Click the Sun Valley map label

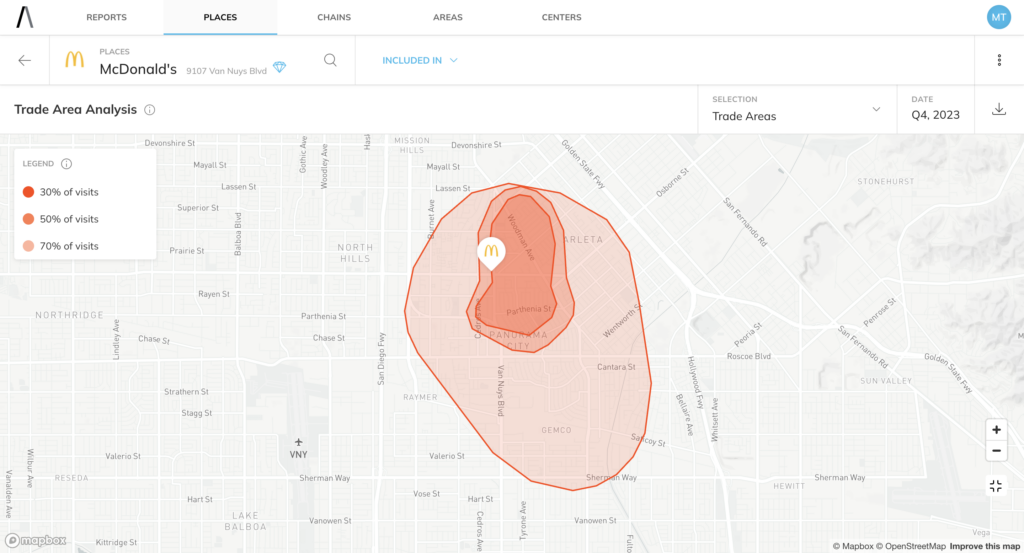tap(886, 381)
